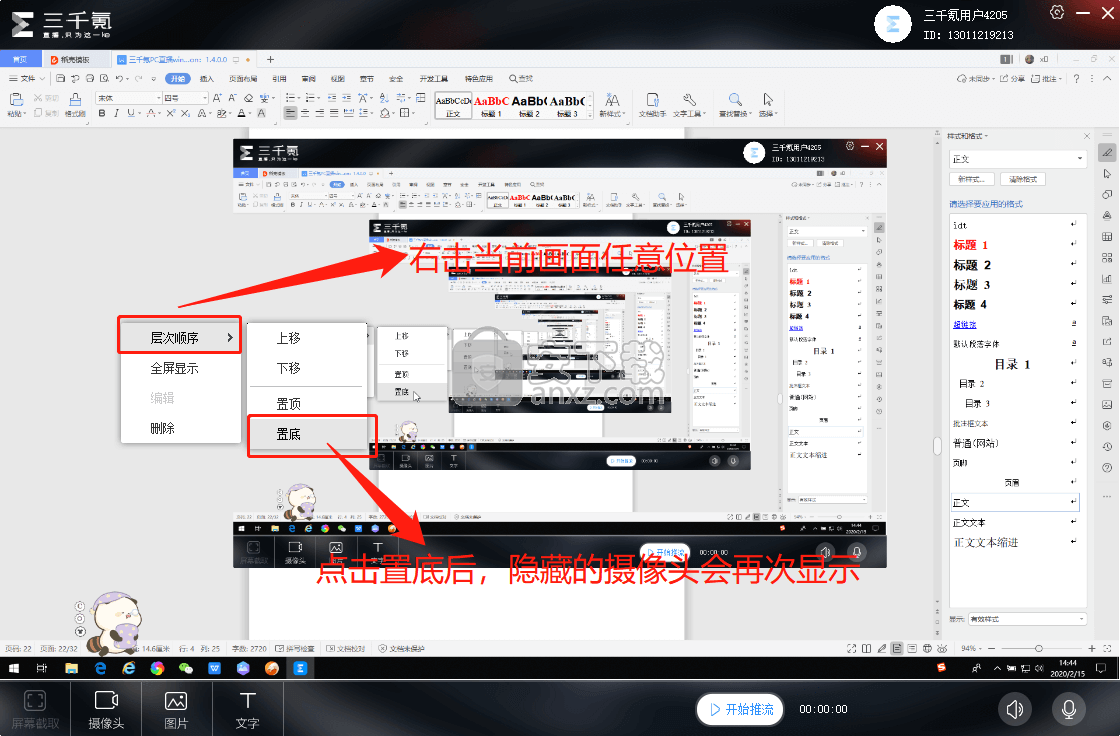Add a text source with 文字
Viewport: 1120px width, 736px height.
click(247, 709)
